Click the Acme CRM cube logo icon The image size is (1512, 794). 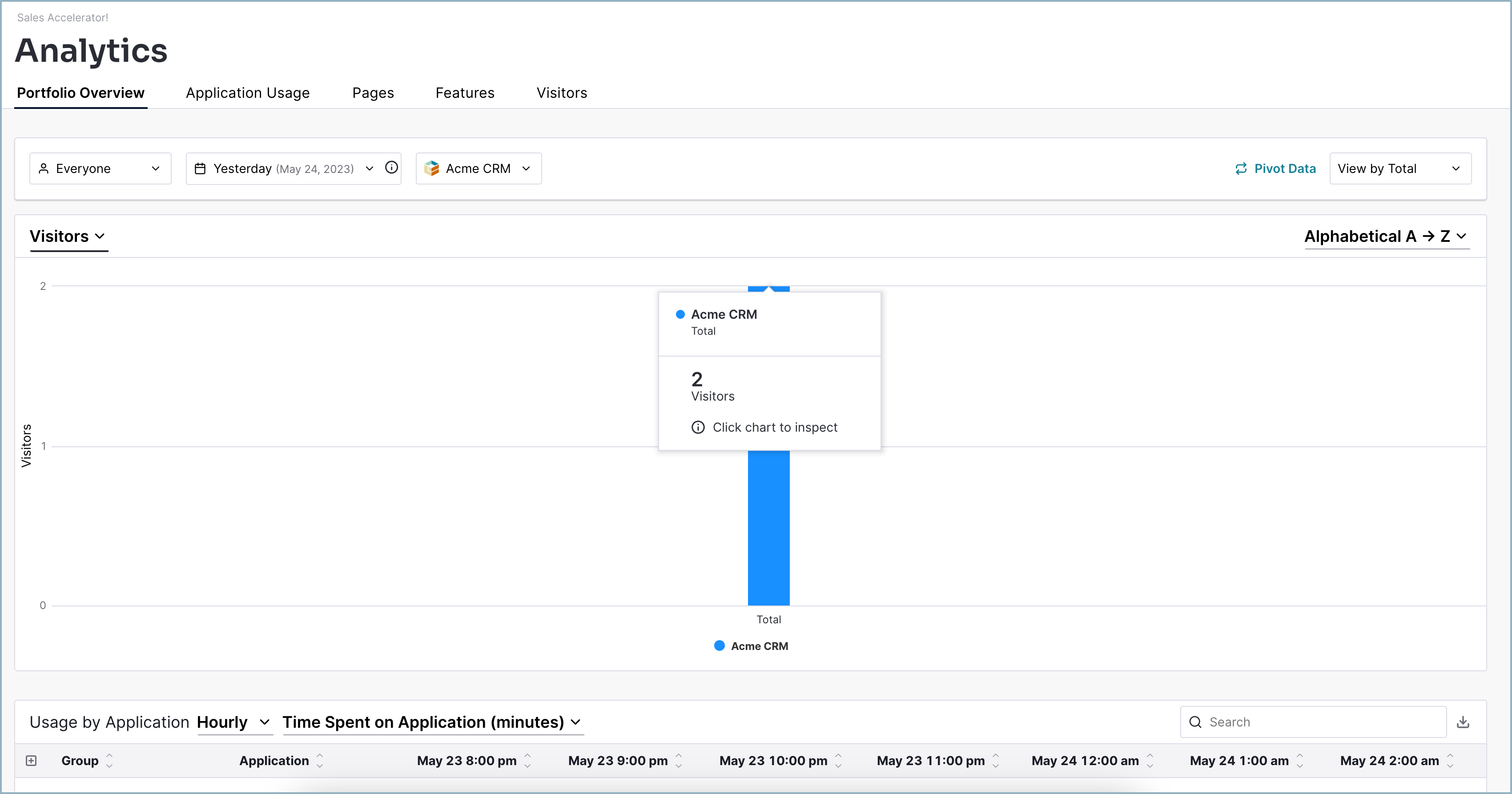click(431, 168)
